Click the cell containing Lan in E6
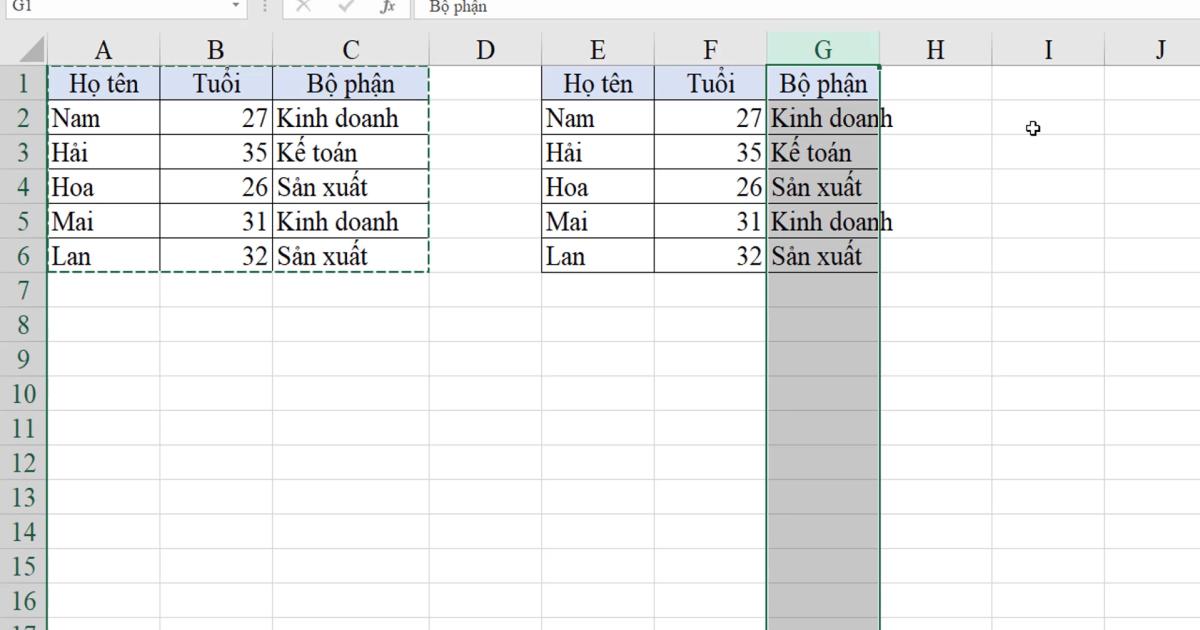The image size is (1200, 630). pyautogui.click(x=595, y=256)
